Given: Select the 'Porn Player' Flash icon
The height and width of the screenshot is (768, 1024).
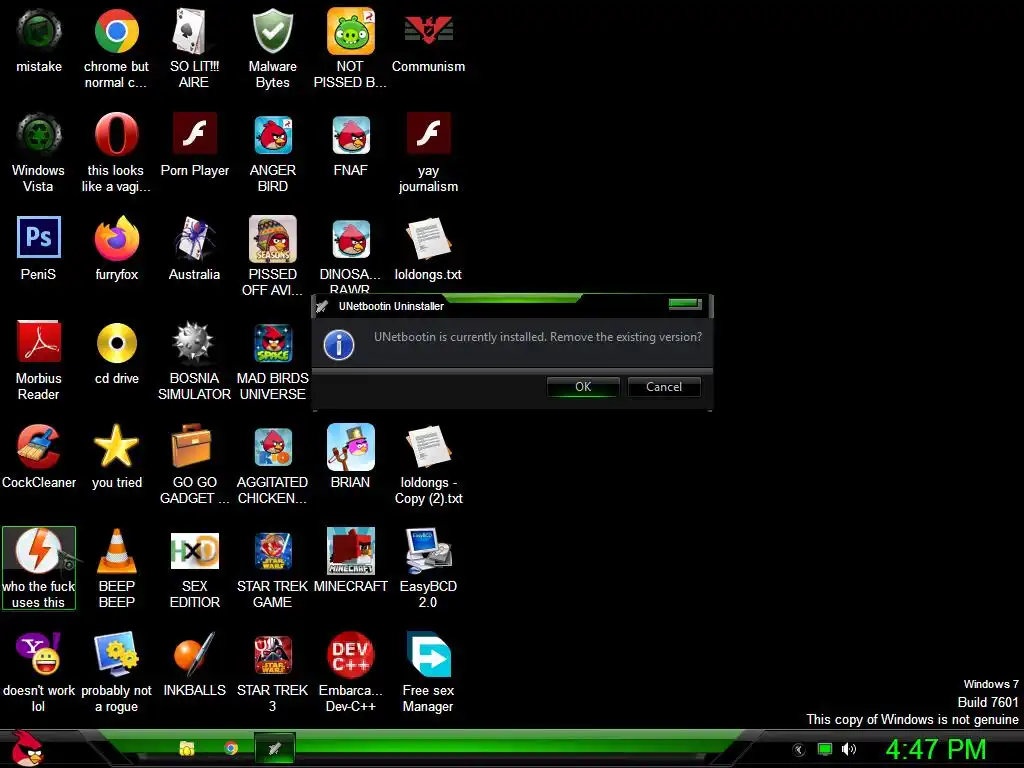Looking at the screenshot, I should click(x=194, y=135).
